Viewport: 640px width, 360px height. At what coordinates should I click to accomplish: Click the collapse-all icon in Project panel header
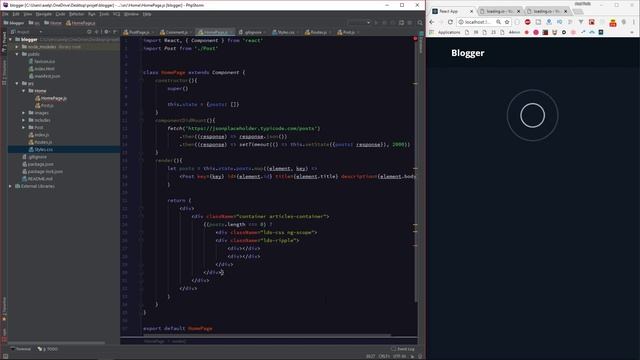tap(97, 32)
